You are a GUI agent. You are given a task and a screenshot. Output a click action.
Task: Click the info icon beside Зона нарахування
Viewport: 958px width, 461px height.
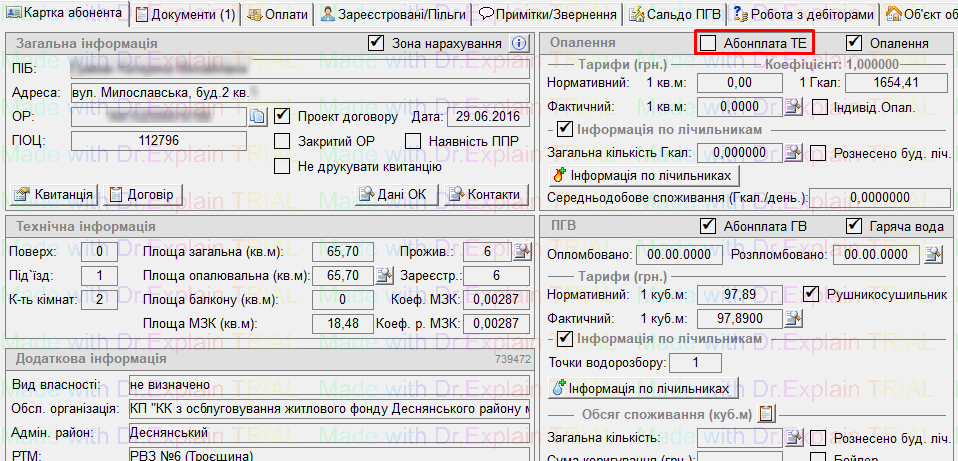(x=518, y=43)
